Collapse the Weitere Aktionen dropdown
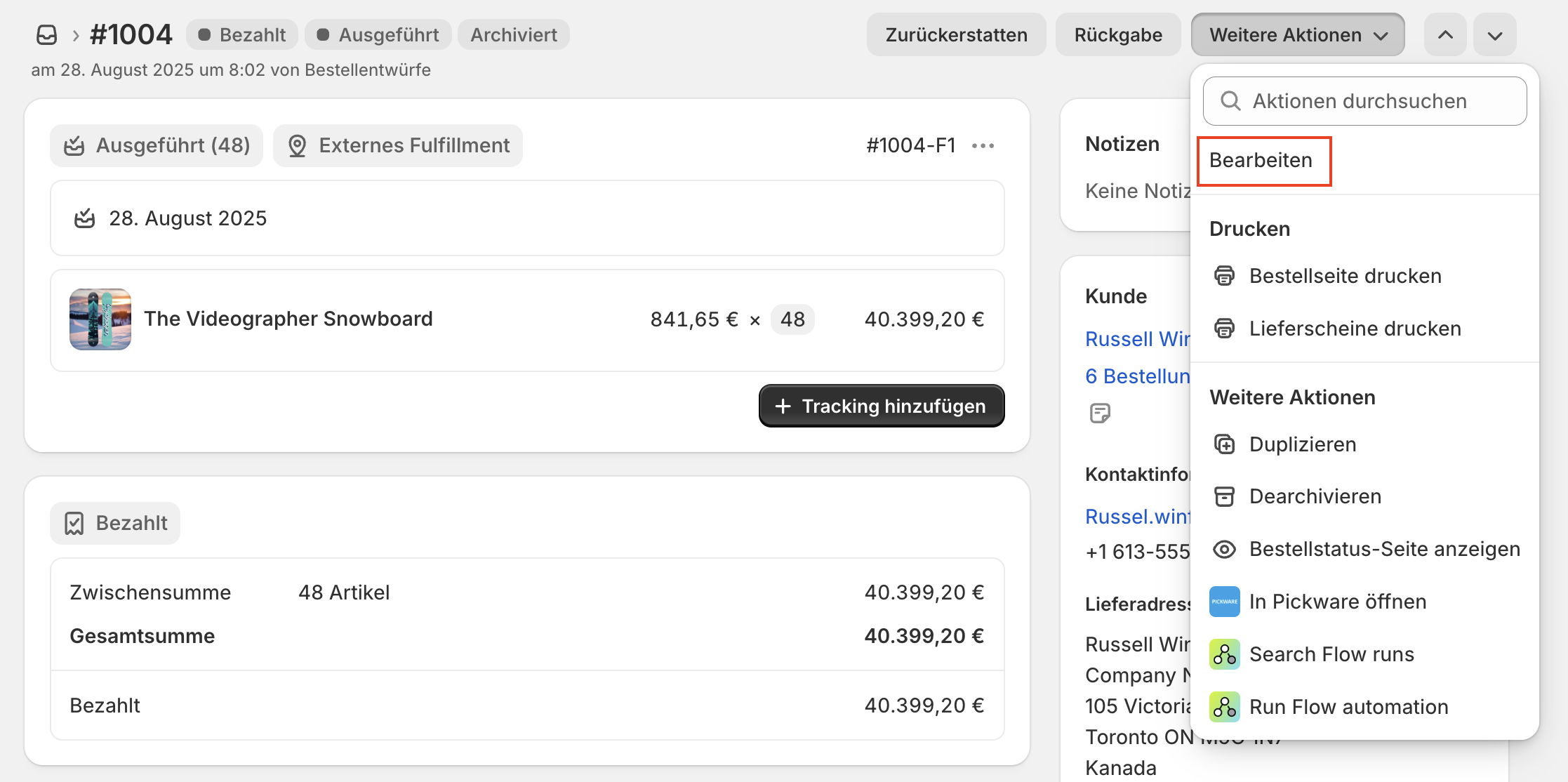This screenshot has width=1568, height=782. [x=1297, y=35]
